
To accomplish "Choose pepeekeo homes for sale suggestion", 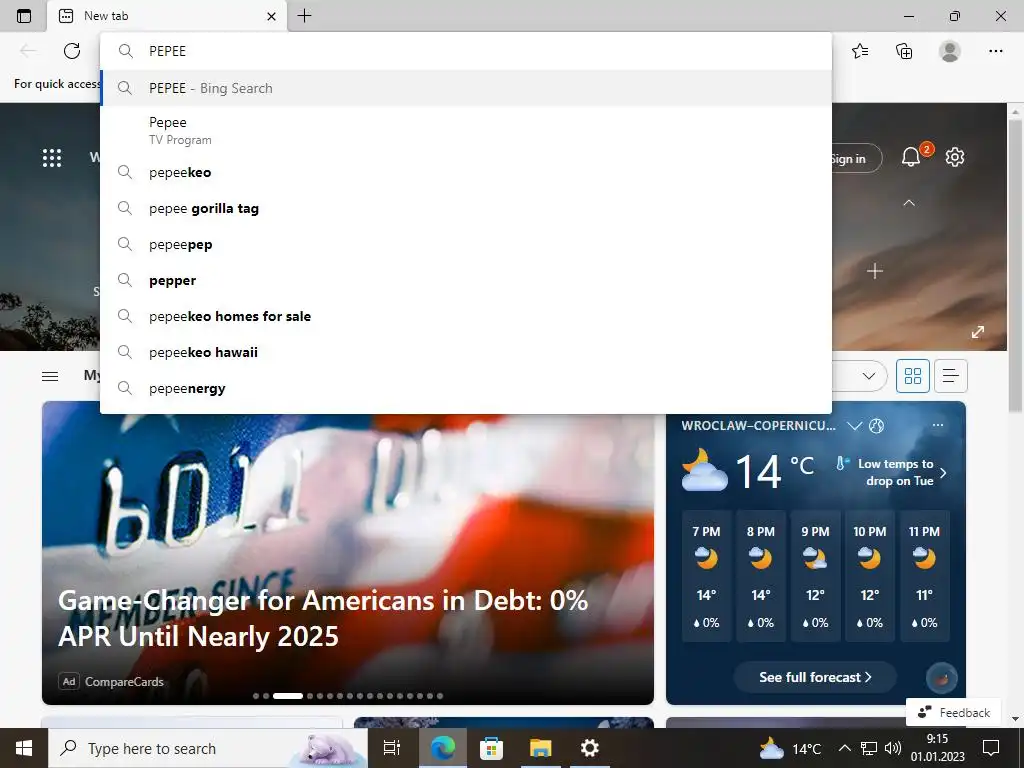I will coord(466,316).
